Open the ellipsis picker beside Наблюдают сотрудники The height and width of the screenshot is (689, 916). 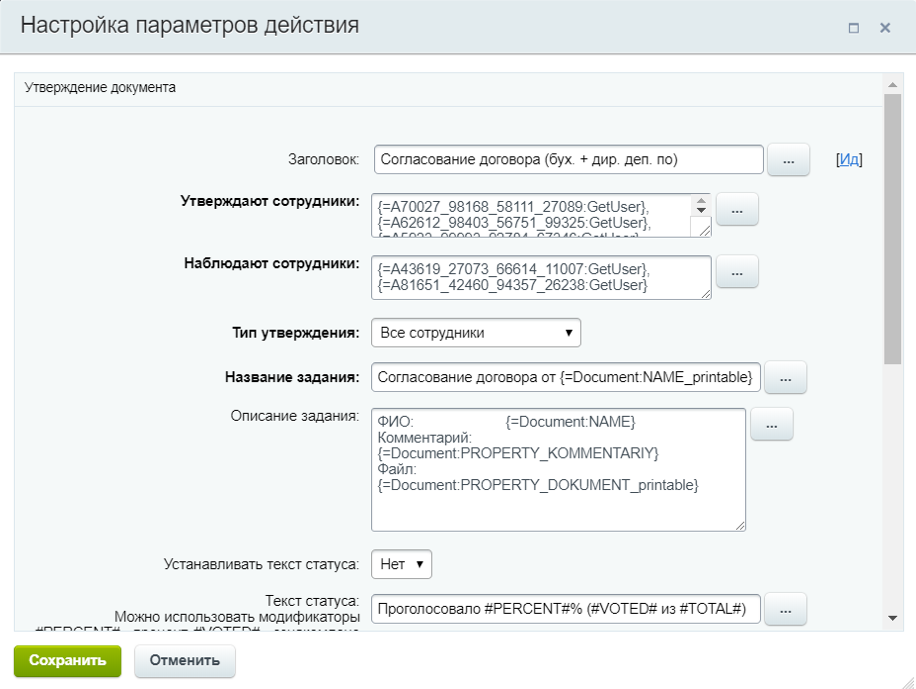tap(737, 272)
